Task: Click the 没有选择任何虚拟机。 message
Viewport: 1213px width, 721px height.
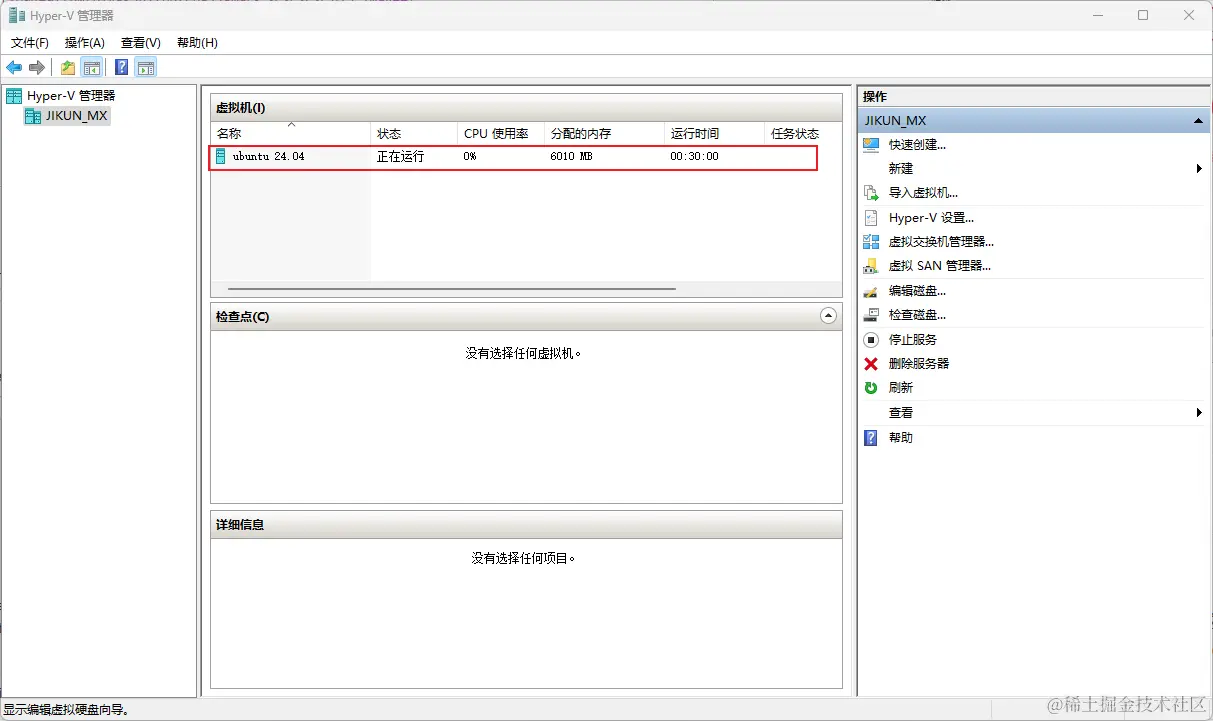Action: [523, 353]
